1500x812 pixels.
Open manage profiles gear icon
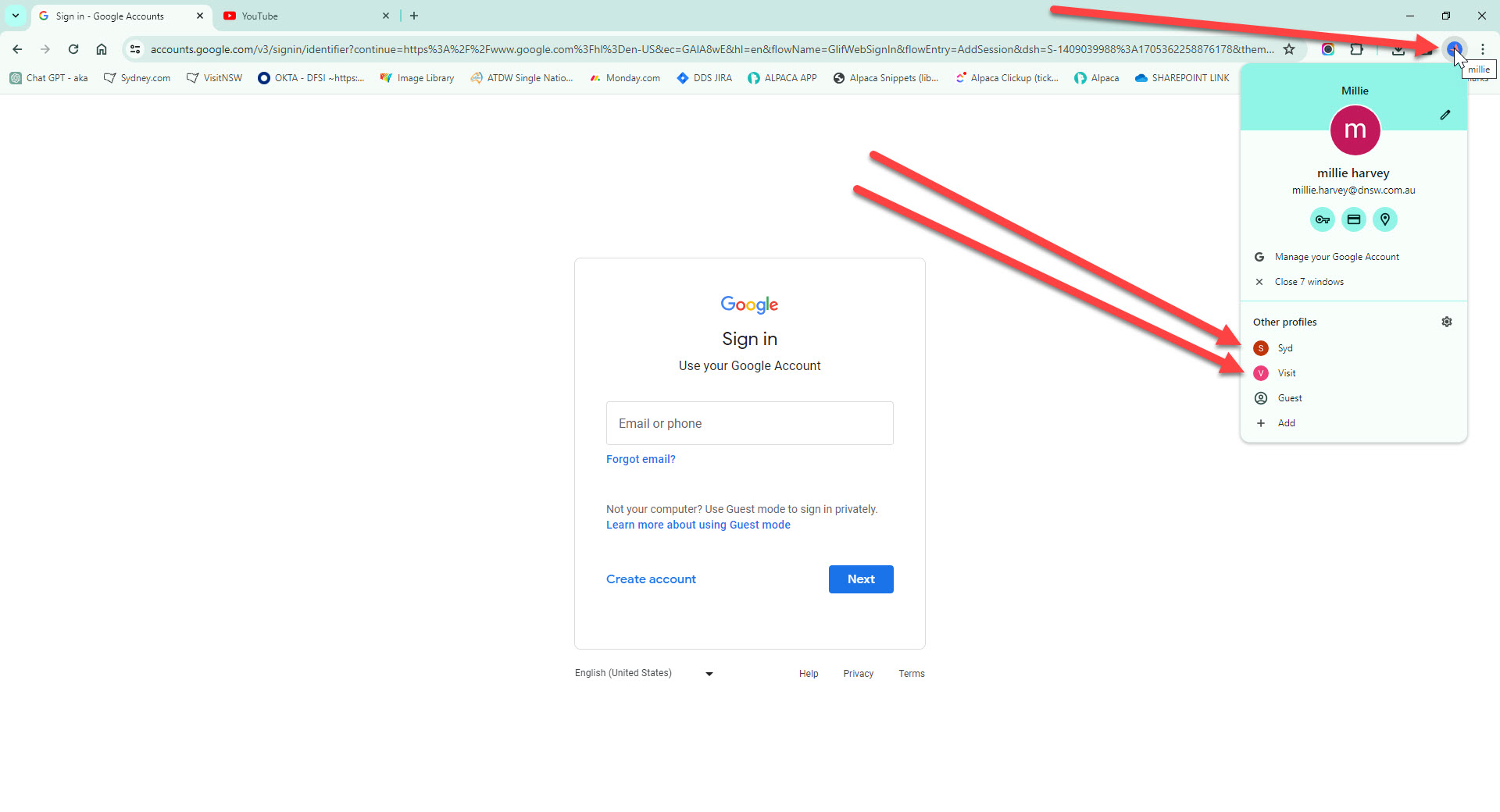(1447, 322)
